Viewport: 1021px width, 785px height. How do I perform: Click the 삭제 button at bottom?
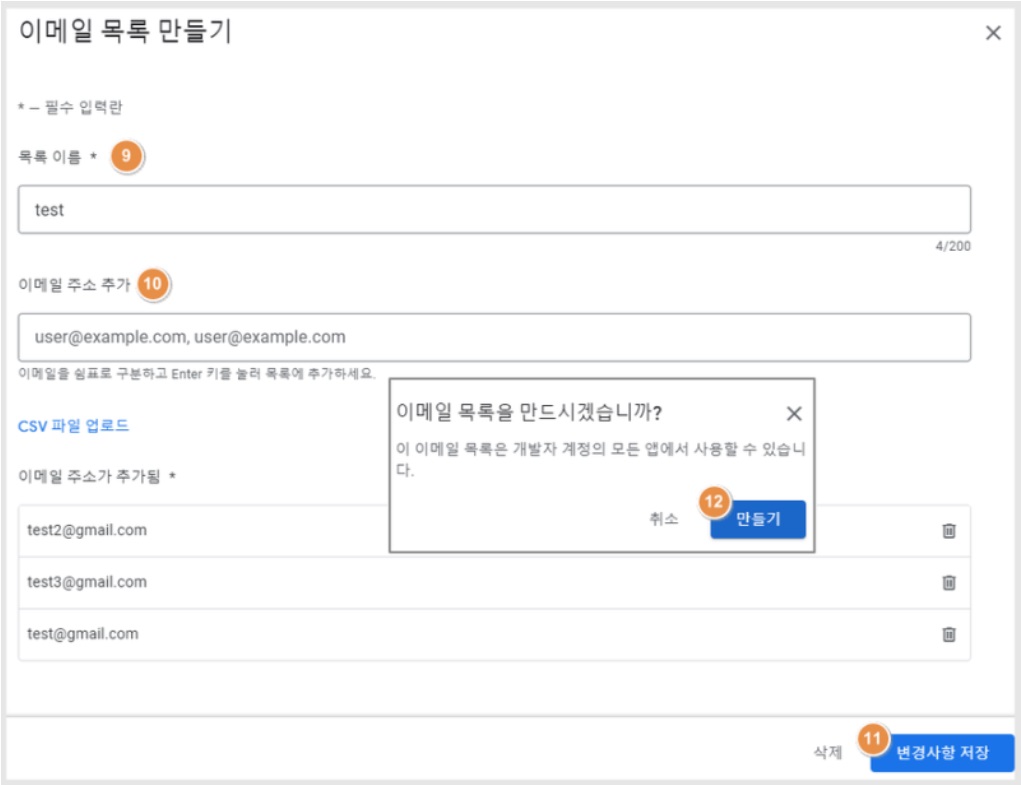coord(828,752)
